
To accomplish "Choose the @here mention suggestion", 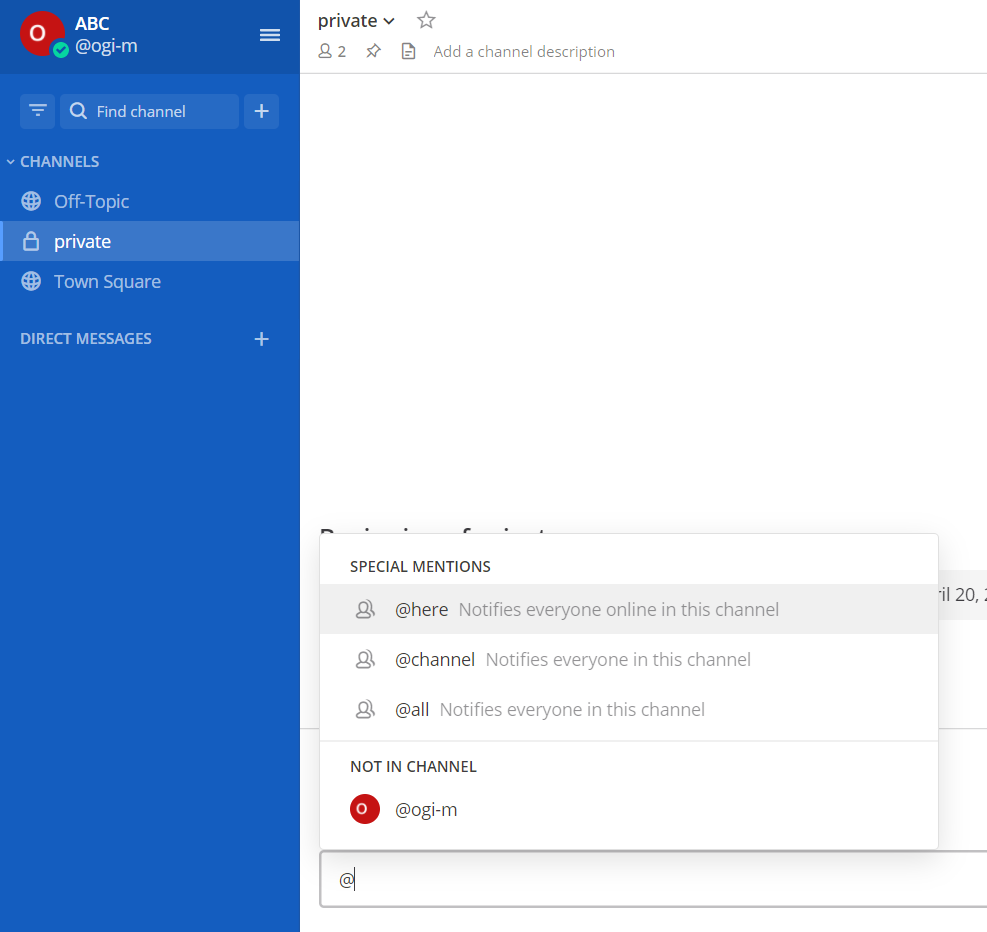I will click(x=629, y=609).
